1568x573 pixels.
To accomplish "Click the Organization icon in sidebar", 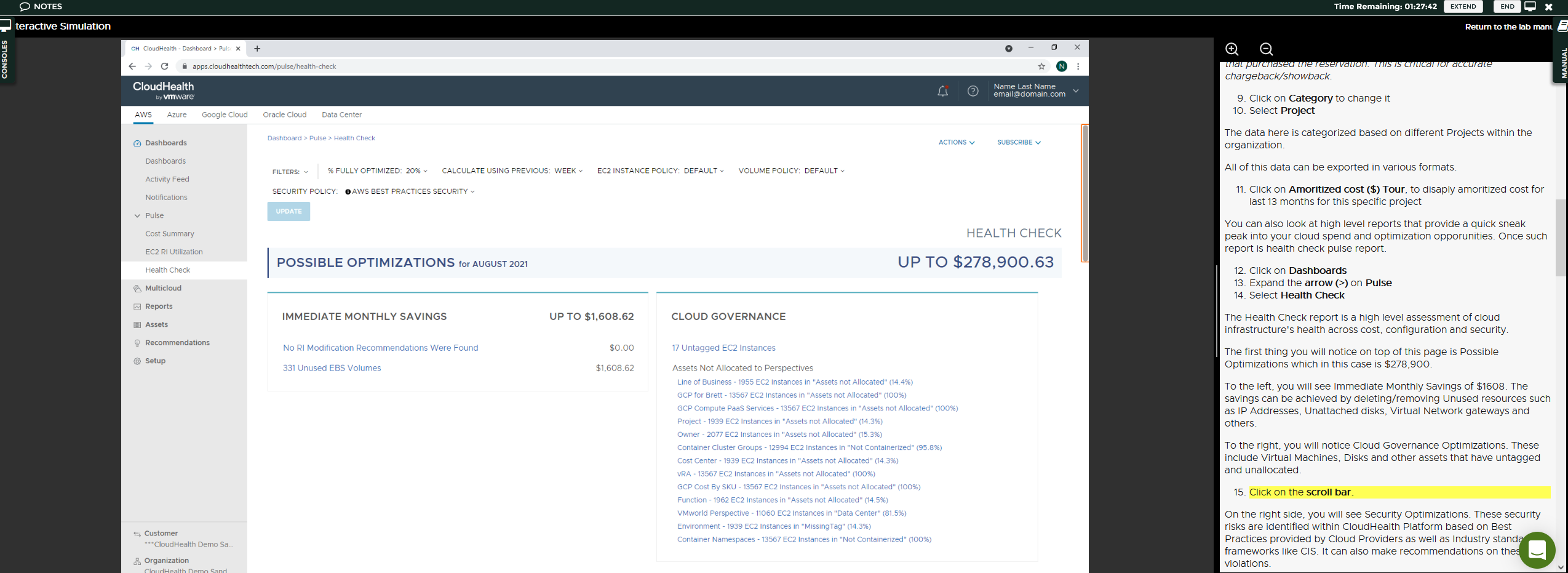I will tap(137, 561).
